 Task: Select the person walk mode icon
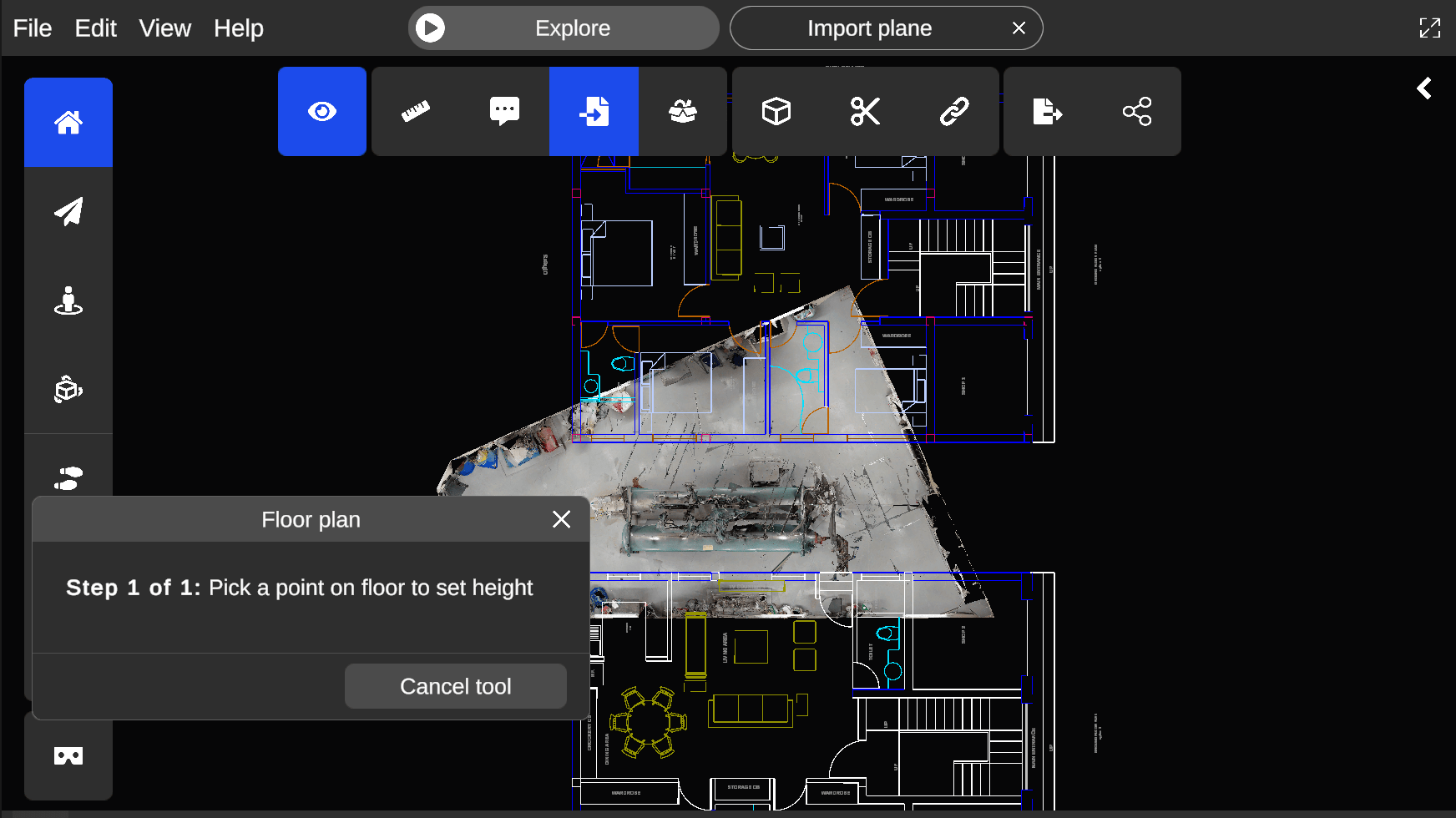(x=68, y=300)
